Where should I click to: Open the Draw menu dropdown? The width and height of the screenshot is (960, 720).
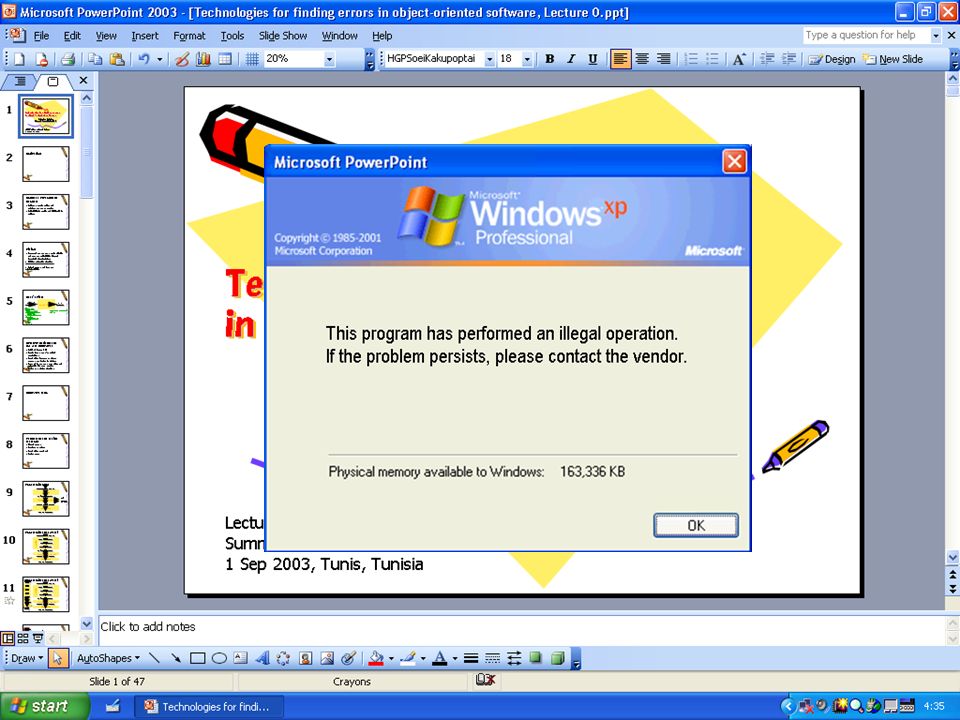pos(28,658)
